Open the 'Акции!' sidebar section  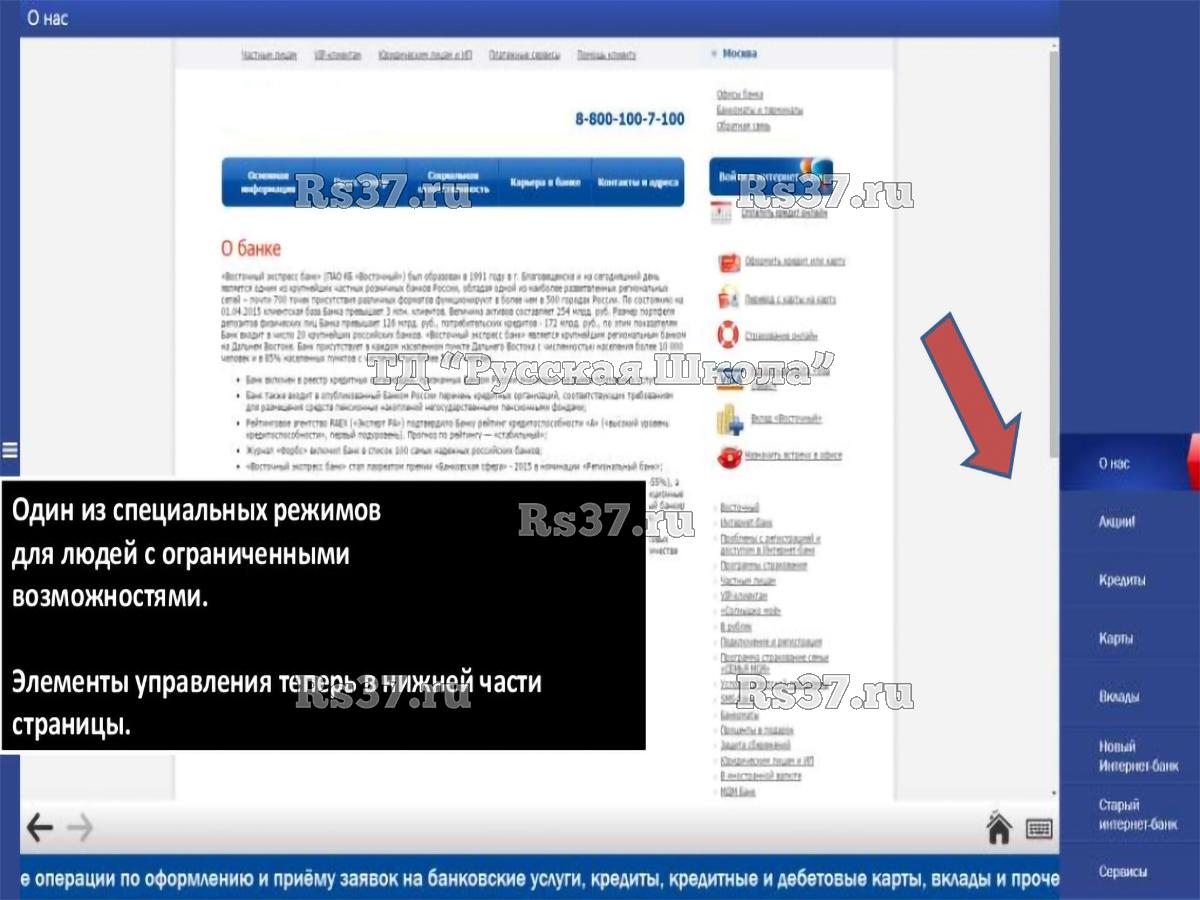(x=1130, y=522)
